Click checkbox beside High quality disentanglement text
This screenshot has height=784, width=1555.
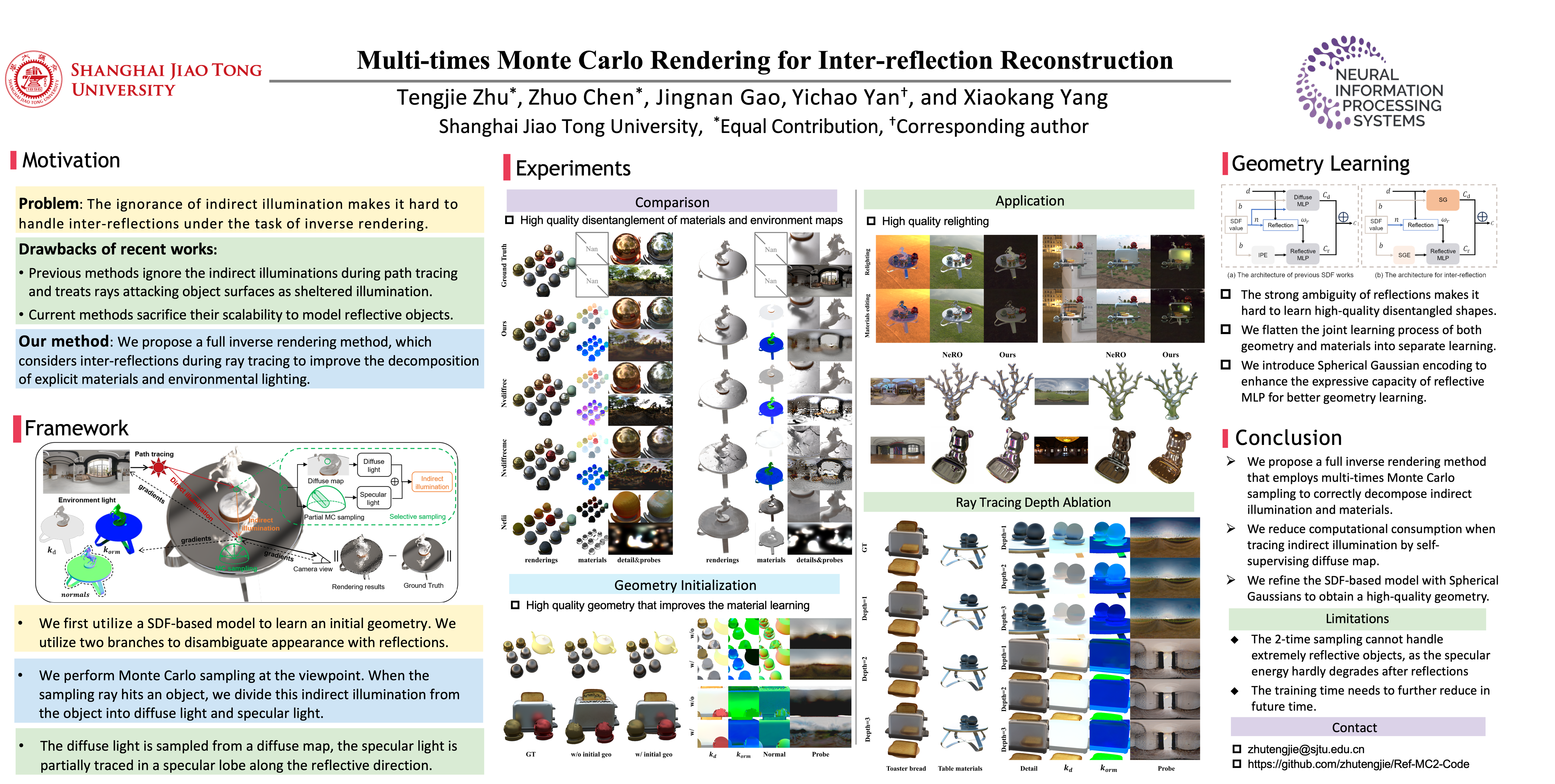(510, 220)
